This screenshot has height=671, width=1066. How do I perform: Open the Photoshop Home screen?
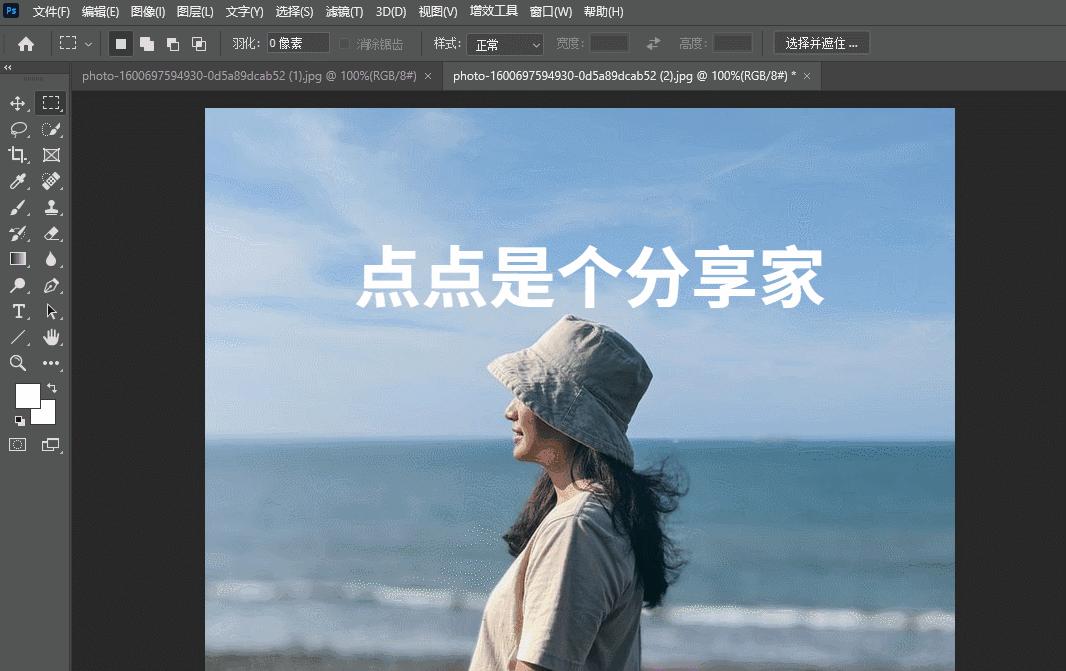coord(25,43)
